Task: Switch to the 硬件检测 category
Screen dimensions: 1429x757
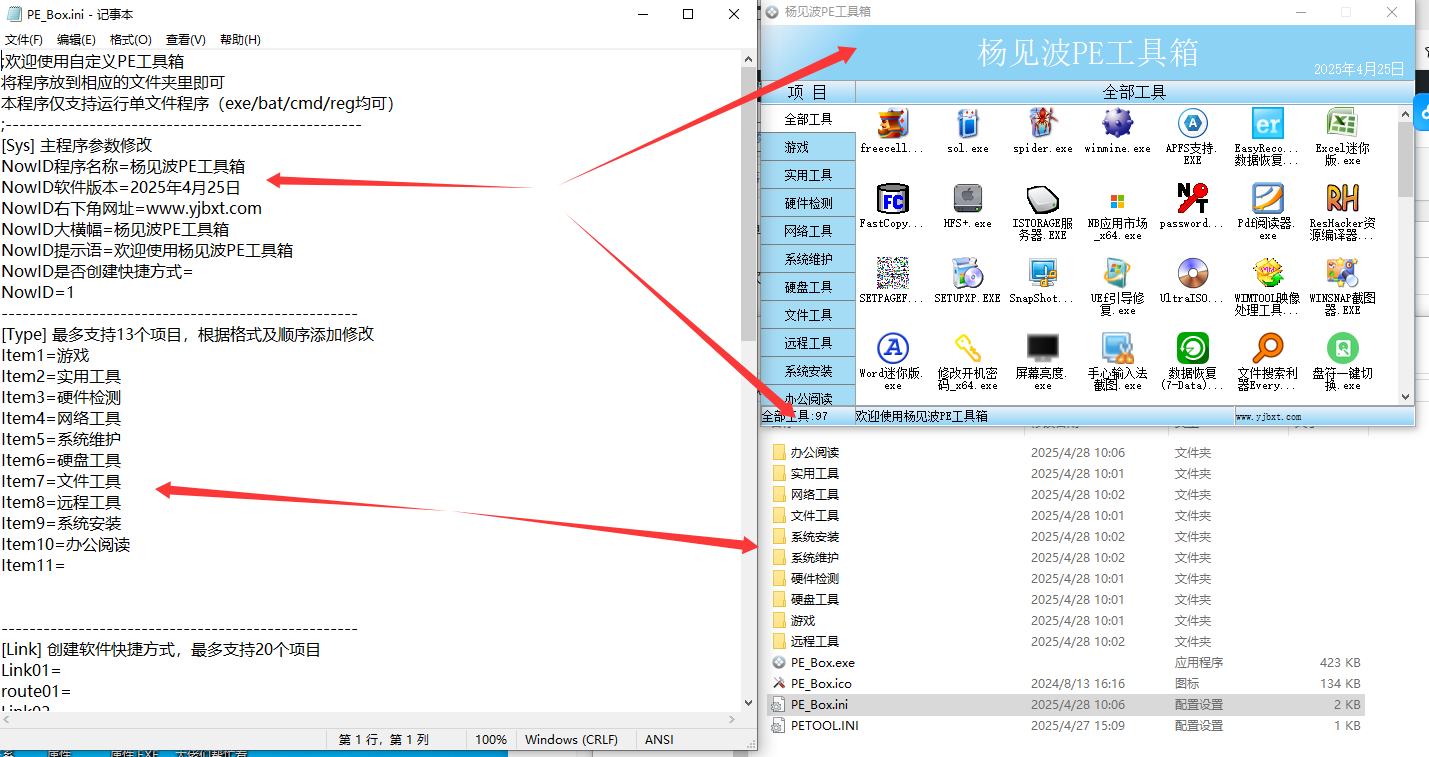Action: coord(808,203)
